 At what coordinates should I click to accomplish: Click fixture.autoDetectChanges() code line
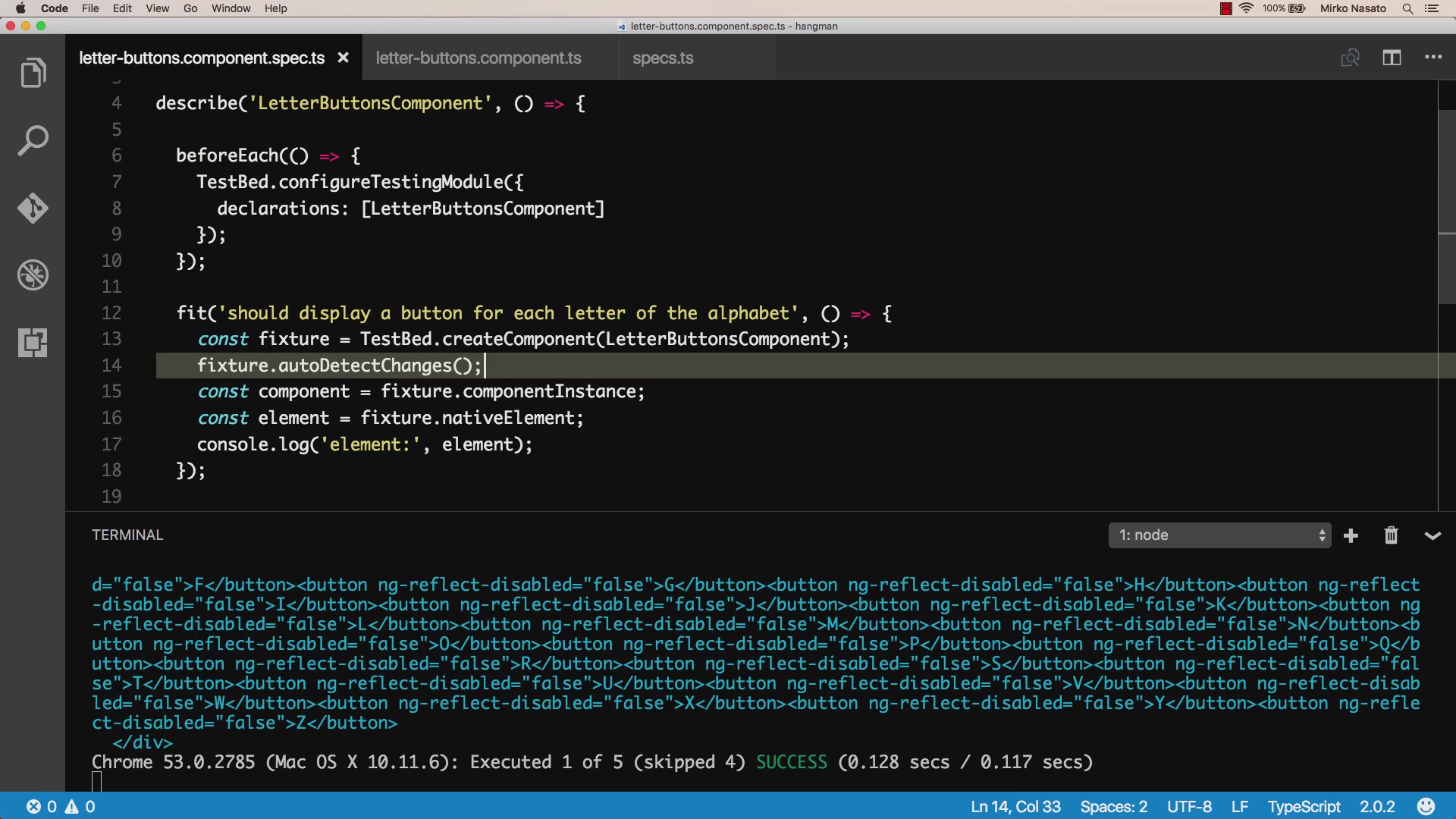339,366
